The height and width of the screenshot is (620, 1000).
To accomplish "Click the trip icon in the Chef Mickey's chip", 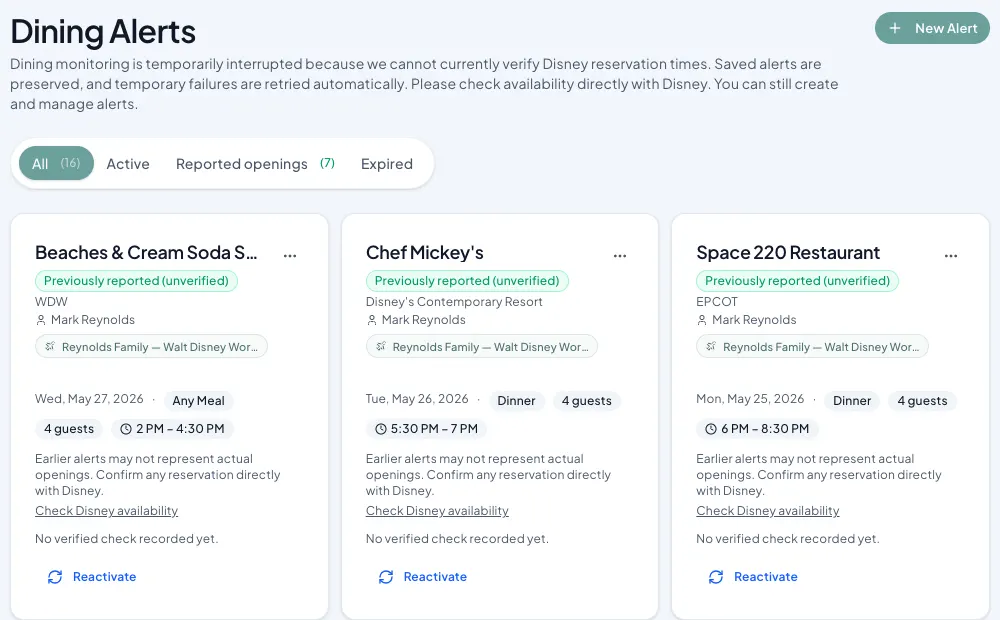I will tap(381, 346).
